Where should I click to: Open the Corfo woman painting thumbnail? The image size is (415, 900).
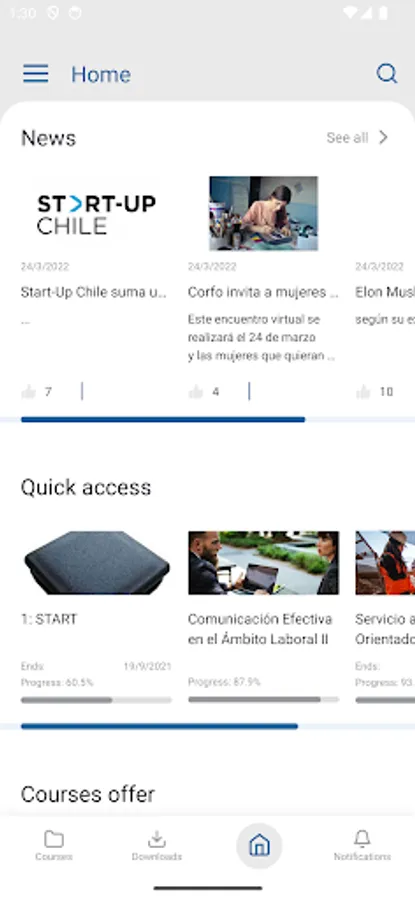tap(263, 214)
